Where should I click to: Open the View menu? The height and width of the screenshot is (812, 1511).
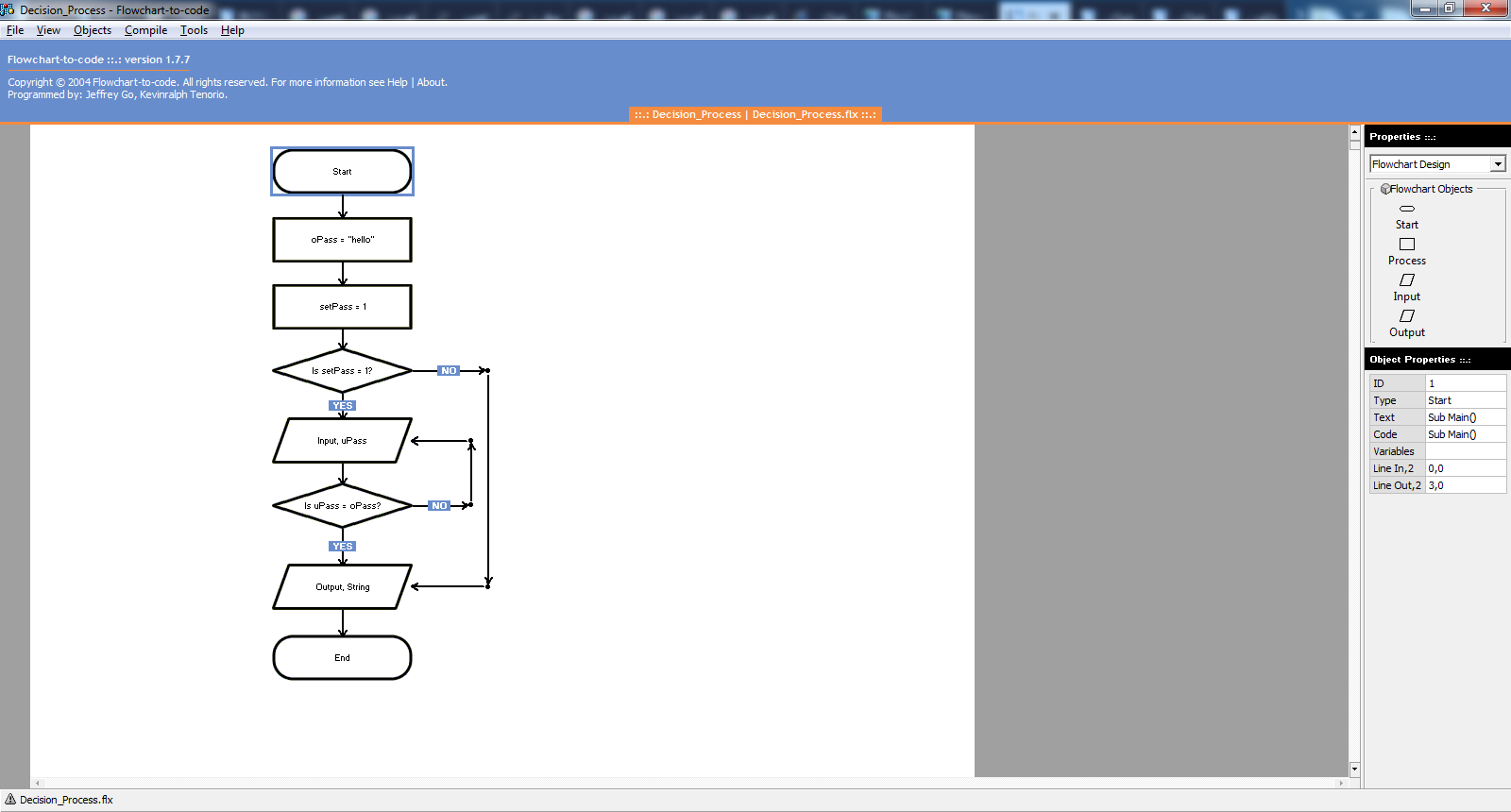[48, 30]
